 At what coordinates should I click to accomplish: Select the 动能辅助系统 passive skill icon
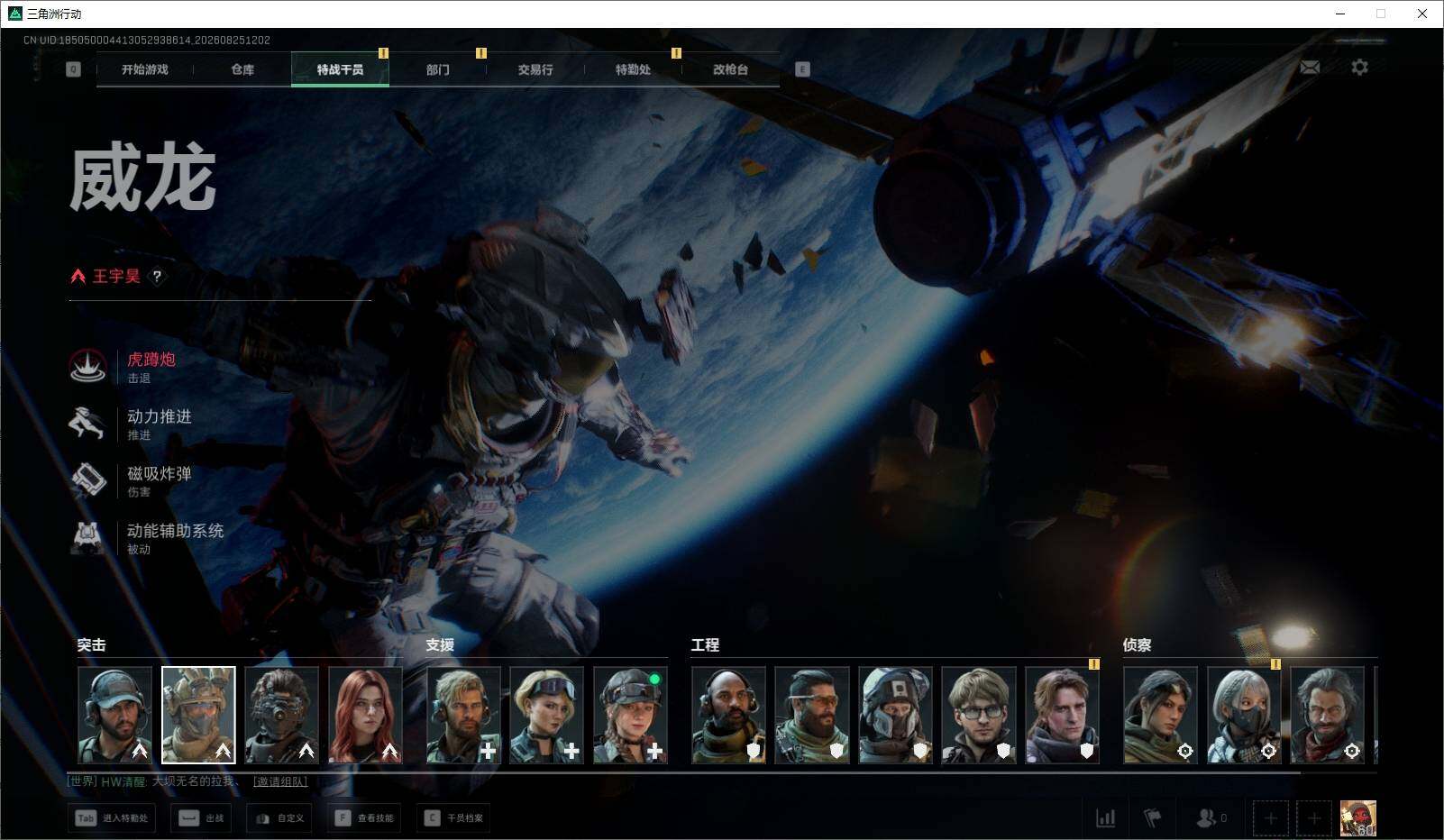(88, 537)
